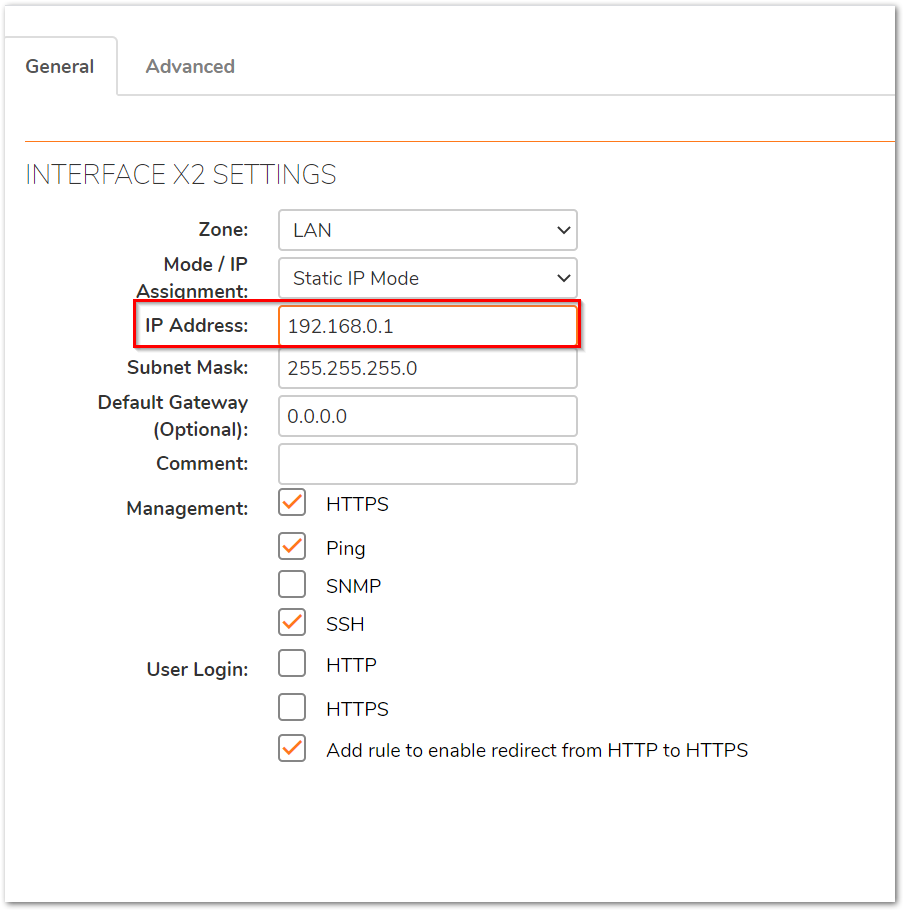Click the Add rule to enable redirect label
The width and height of the screenshot is (904, 911).
tap(537, 750)
